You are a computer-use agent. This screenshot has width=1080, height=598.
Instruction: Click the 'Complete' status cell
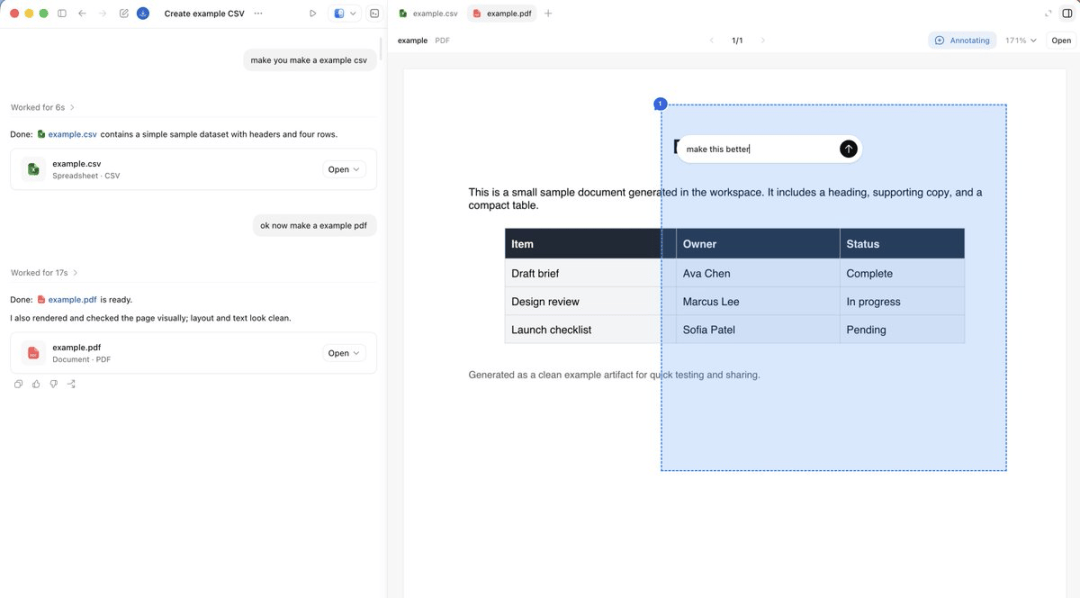902,274
